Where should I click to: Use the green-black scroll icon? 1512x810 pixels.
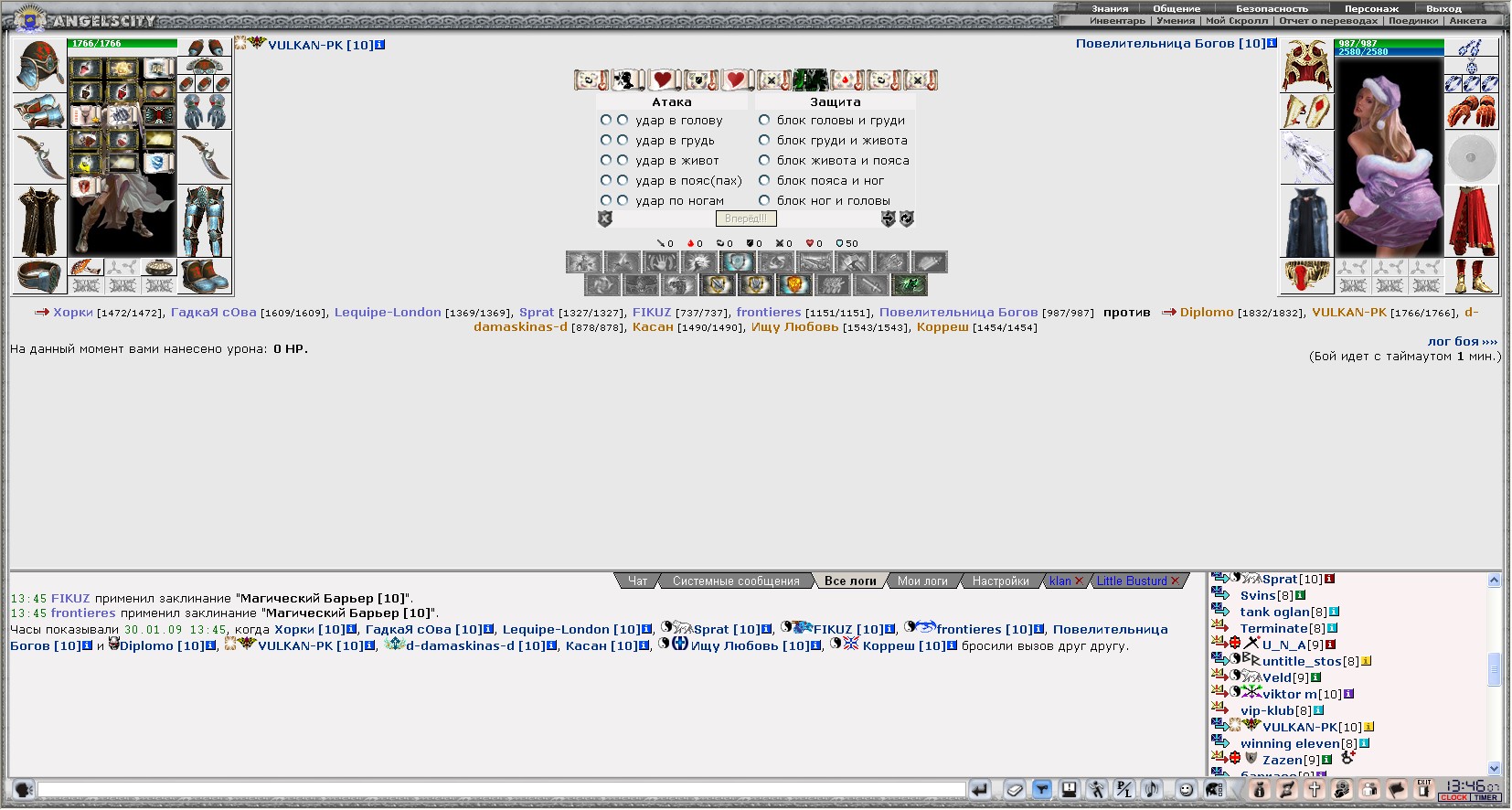810,80
